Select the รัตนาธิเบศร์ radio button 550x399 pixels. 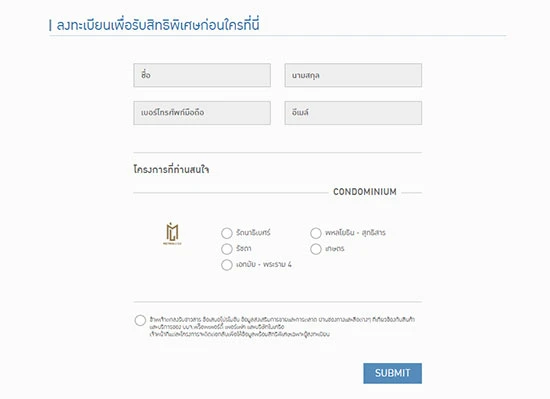227,233
